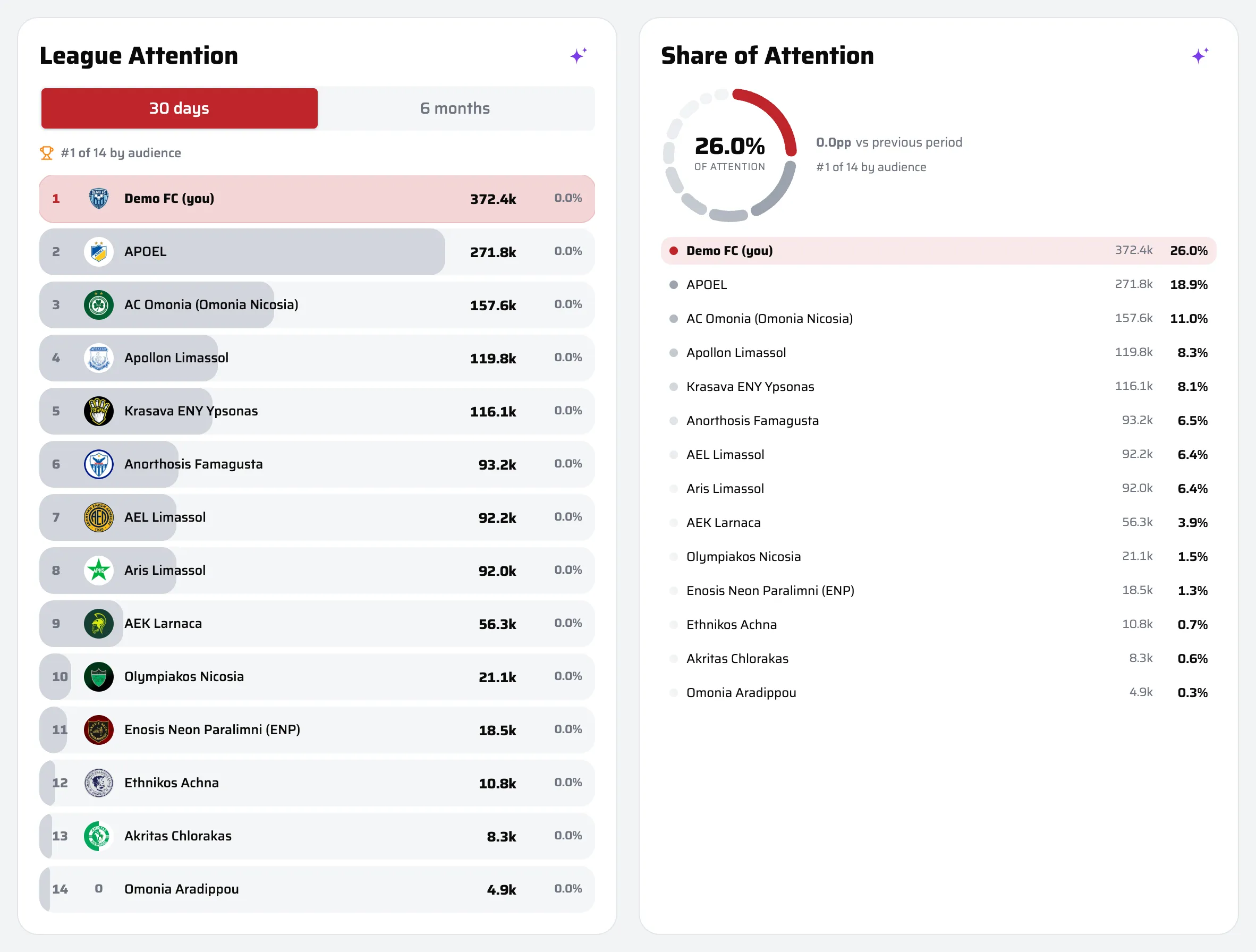
Task: Click the 26.0% attention donut chart
Action: [729, 155]
